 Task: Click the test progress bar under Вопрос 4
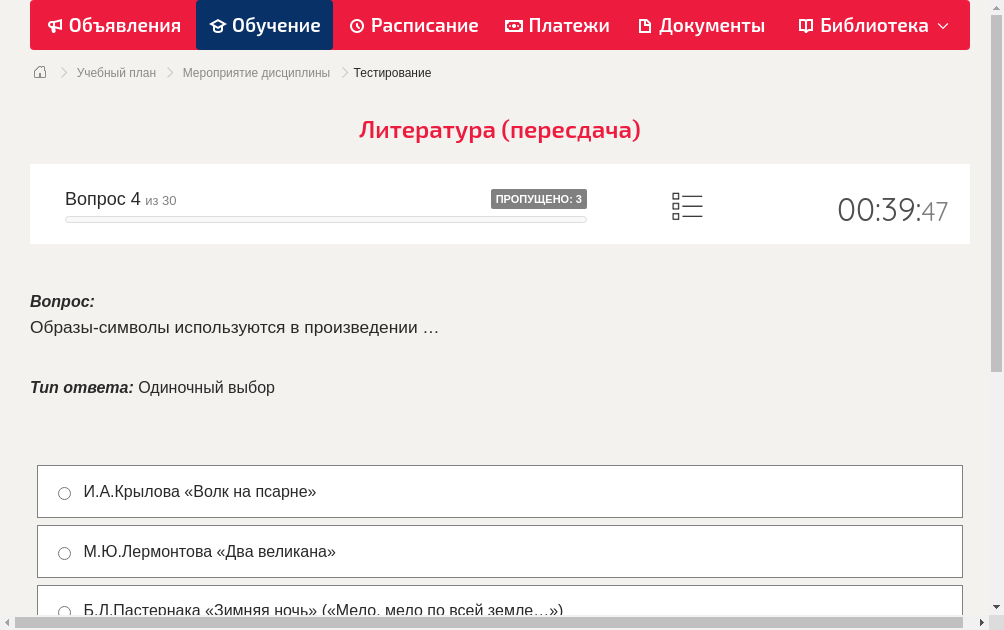point(325,219)
